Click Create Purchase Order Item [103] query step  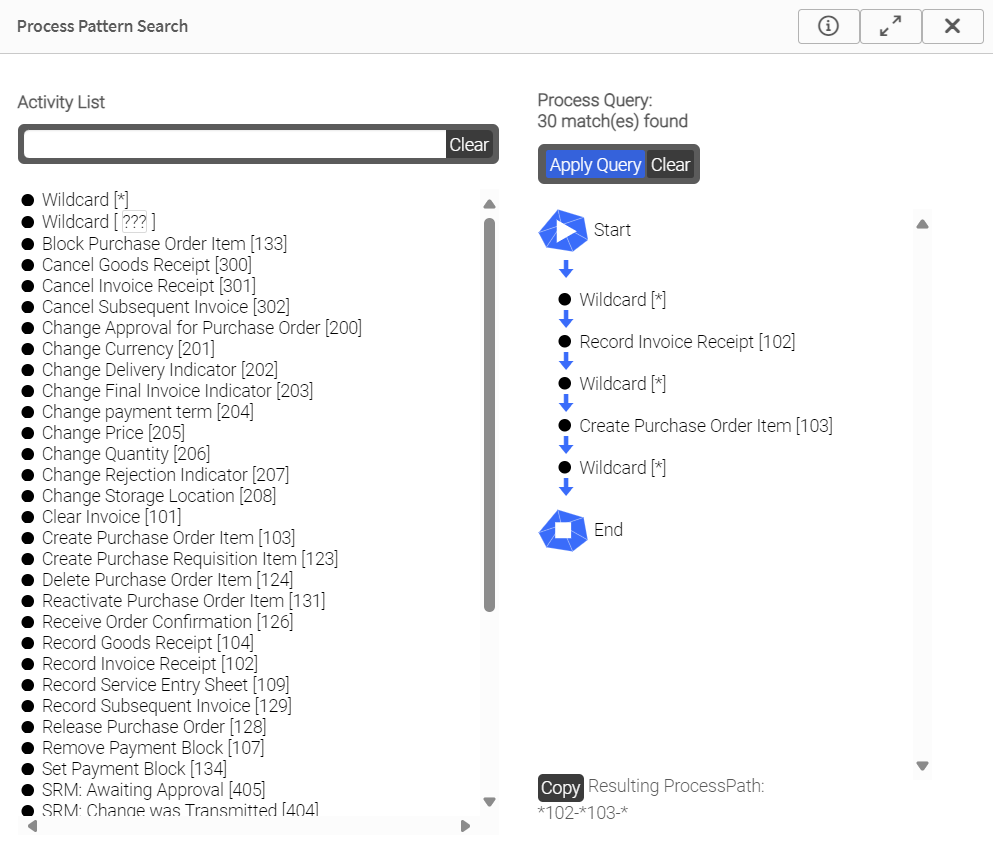(706, 426)
